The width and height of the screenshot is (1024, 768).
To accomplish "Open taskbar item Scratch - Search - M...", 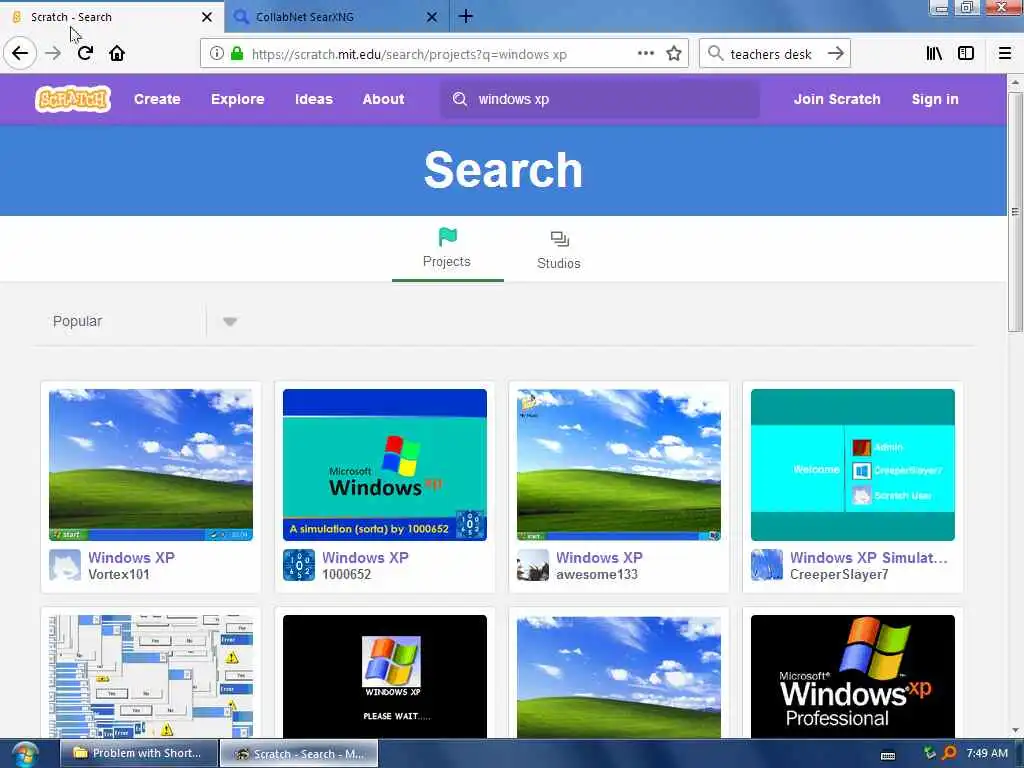I will tap(299, 754).
